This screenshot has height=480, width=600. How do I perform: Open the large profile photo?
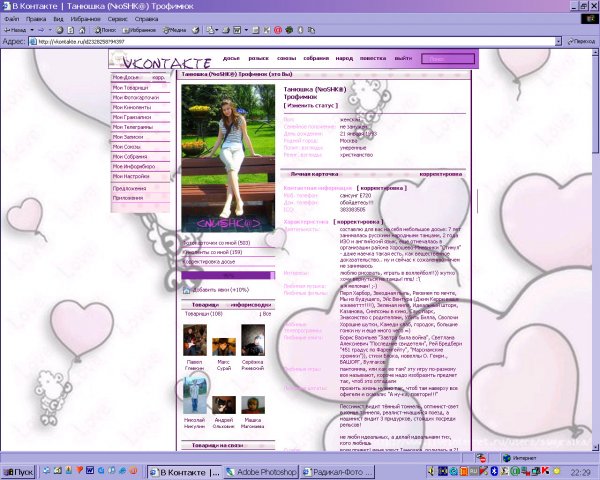point(228,158)
